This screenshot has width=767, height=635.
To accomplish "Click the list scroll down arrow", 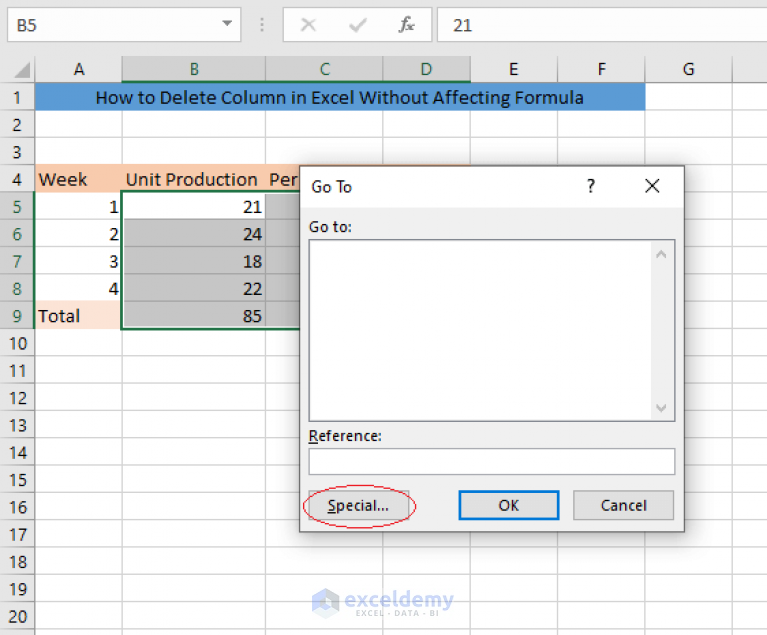I will coord(661,408).
